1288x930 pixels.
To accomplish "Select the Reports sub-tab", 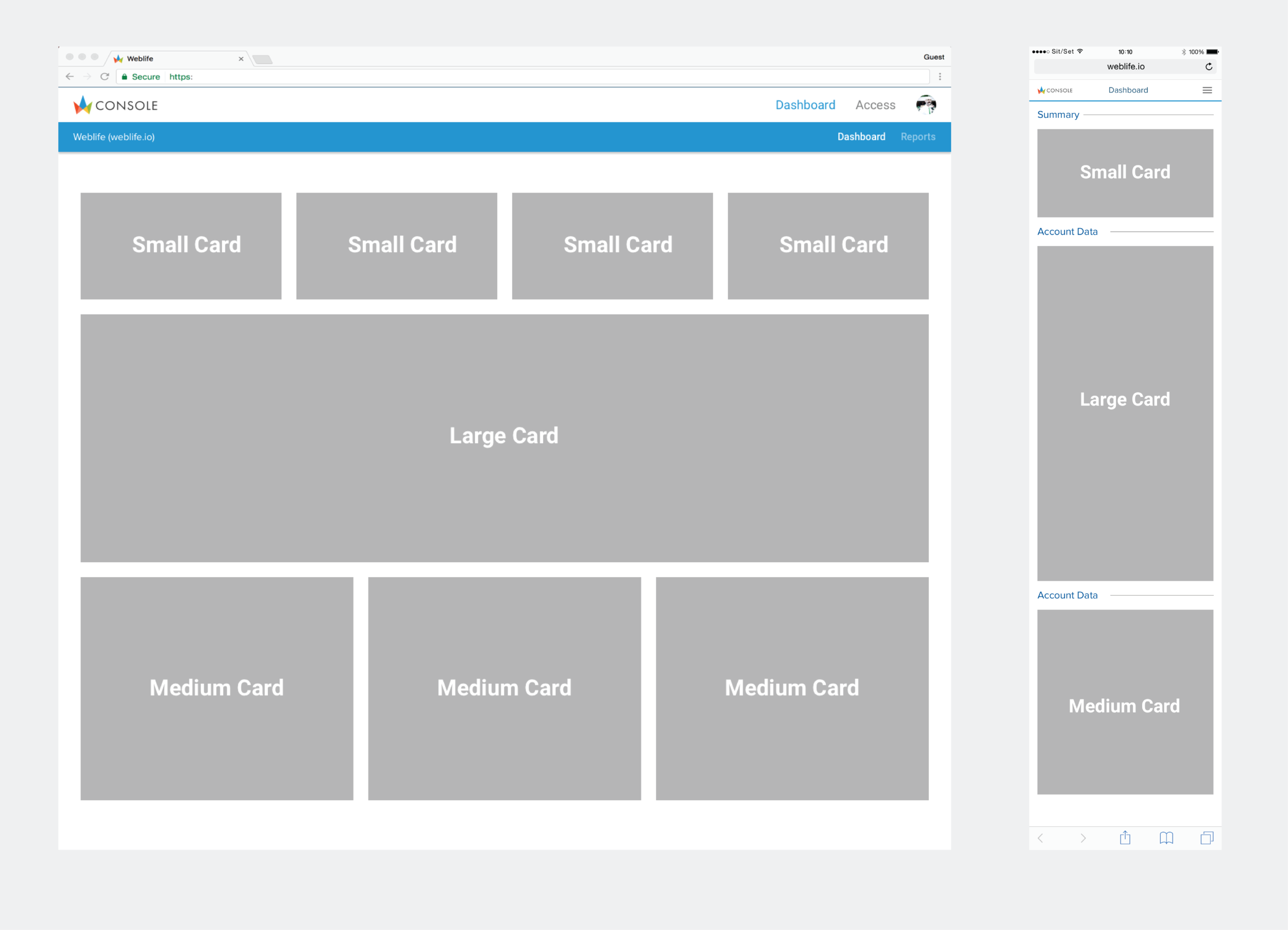I will click(917, 137).
